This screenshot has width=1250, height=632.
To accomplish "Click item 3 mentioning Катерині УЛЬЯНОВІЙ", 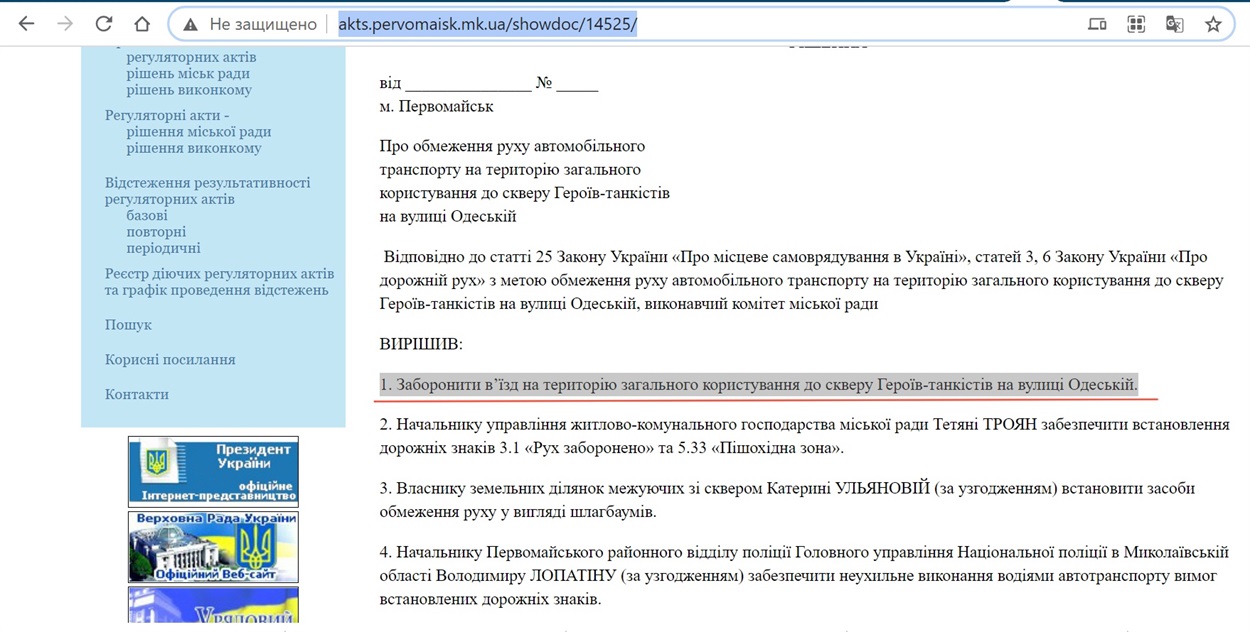I will (787, 500).
